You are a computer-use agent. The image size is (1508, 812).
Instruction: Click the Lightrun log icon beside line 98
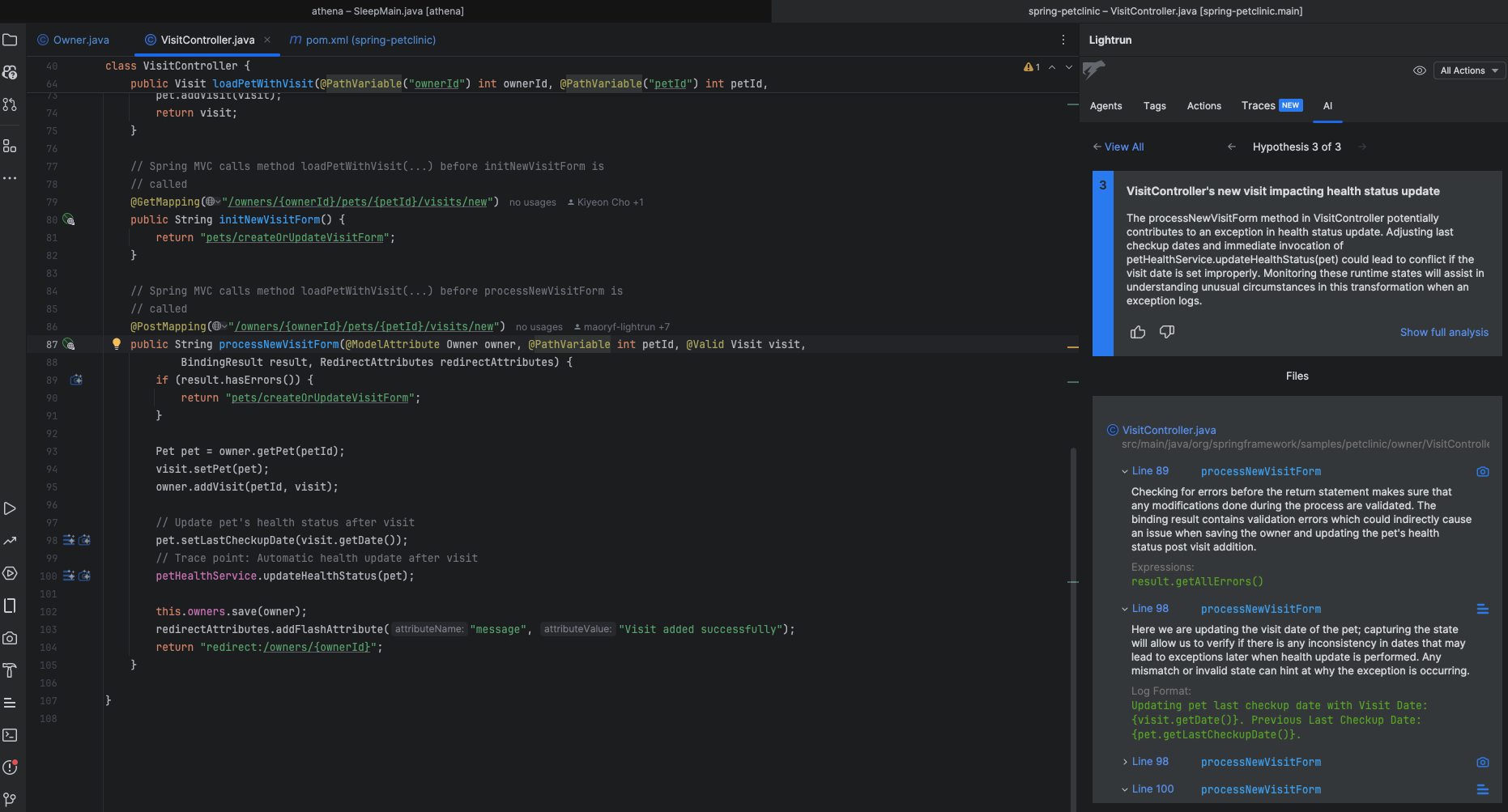click(x=68, y=540)
